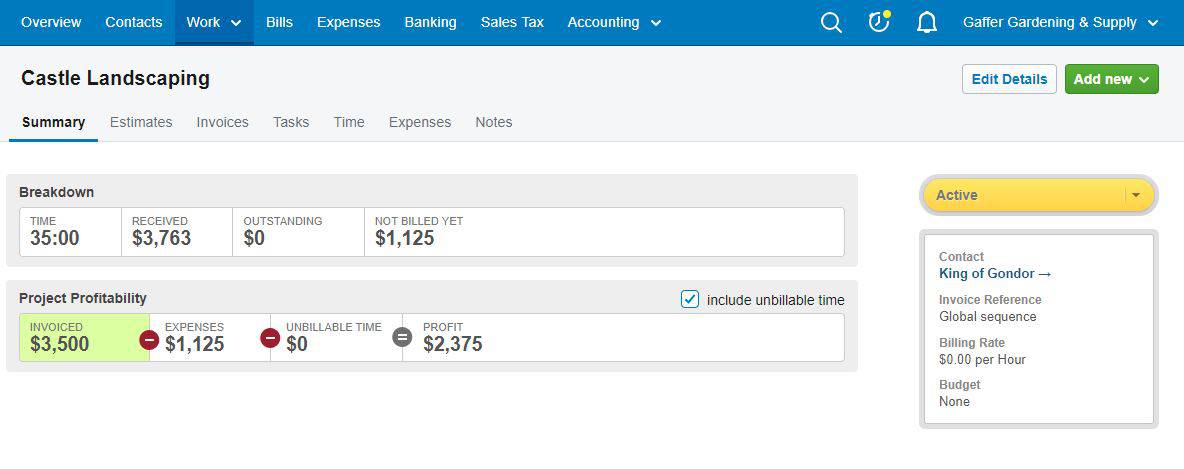Viewport: 1184px width, 469px height.
Task: Click the gray equals icon before Profit
Action: tap(402, 338)
